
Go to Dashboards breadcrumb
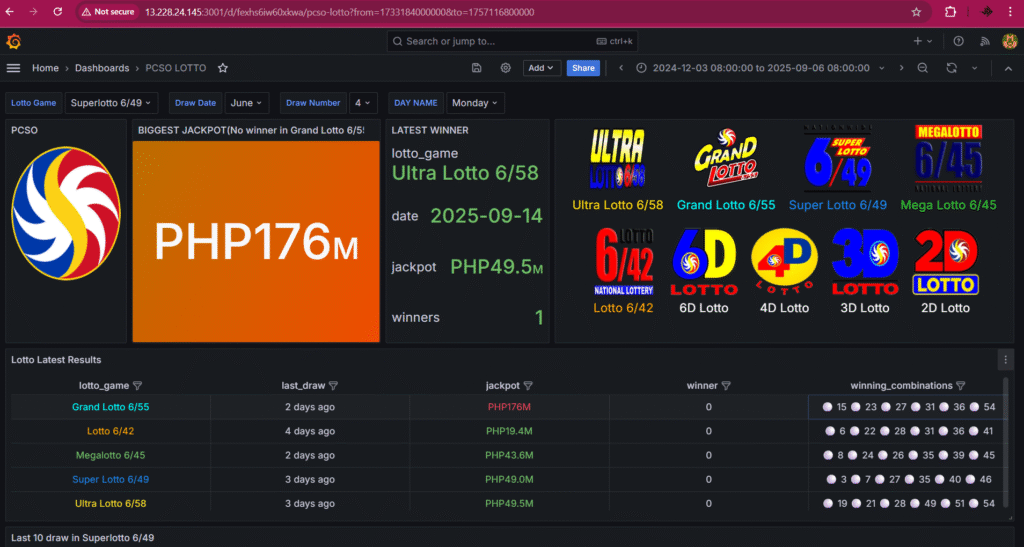click(102, 68)
